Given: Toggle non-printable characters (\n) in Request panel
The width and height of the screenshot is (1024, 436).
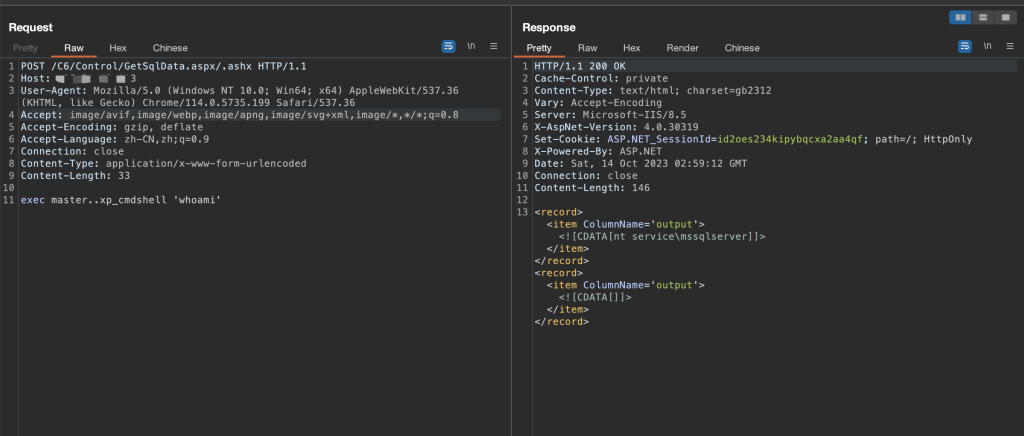Looking at the screenshot, I should click(471, 46).
